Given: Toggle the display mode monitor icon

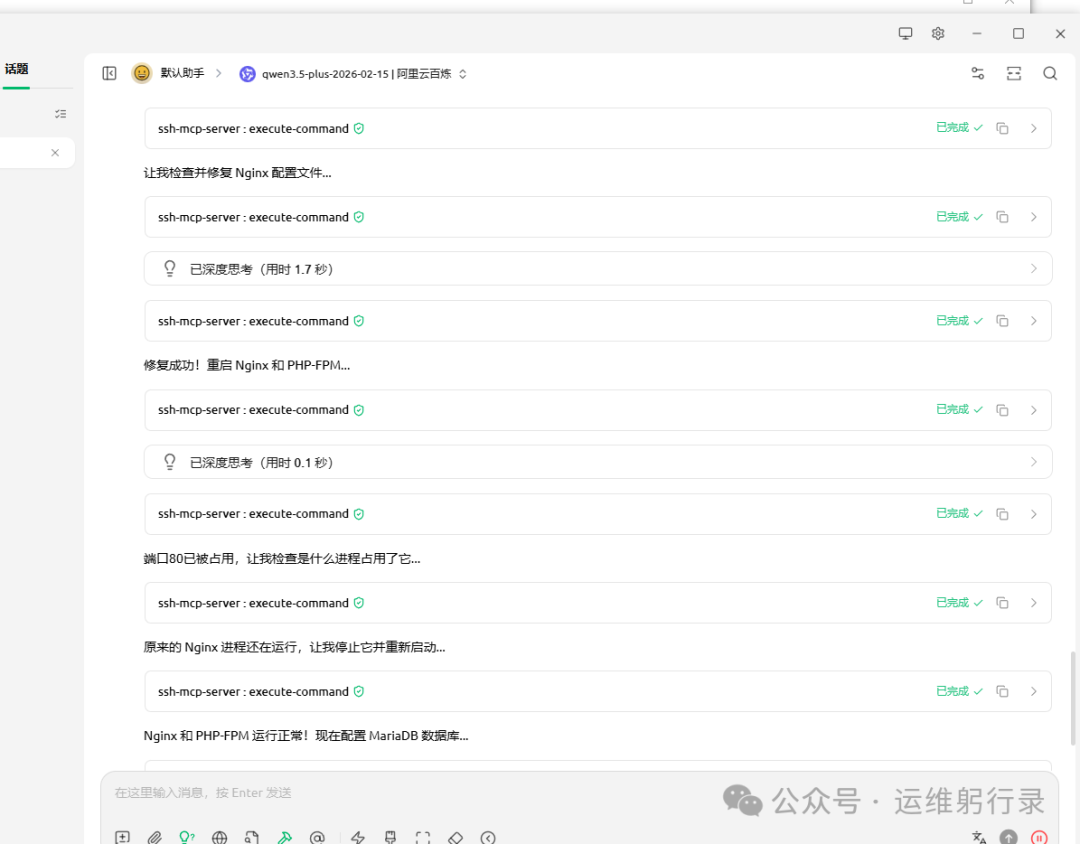Looking at the screenshot, I should pos(906,33).
